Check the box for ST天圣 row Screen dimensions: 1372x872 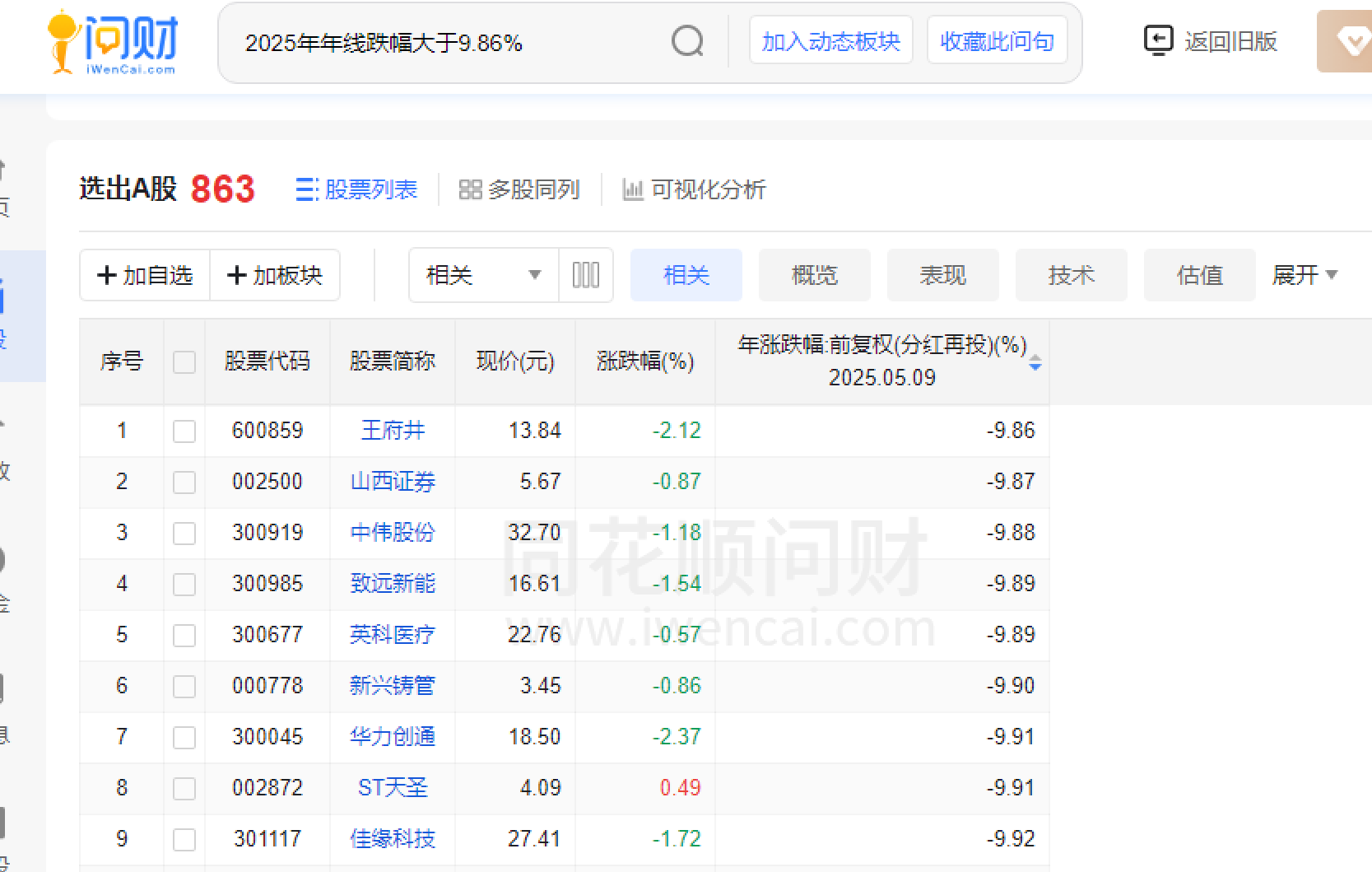pos(184,789)
